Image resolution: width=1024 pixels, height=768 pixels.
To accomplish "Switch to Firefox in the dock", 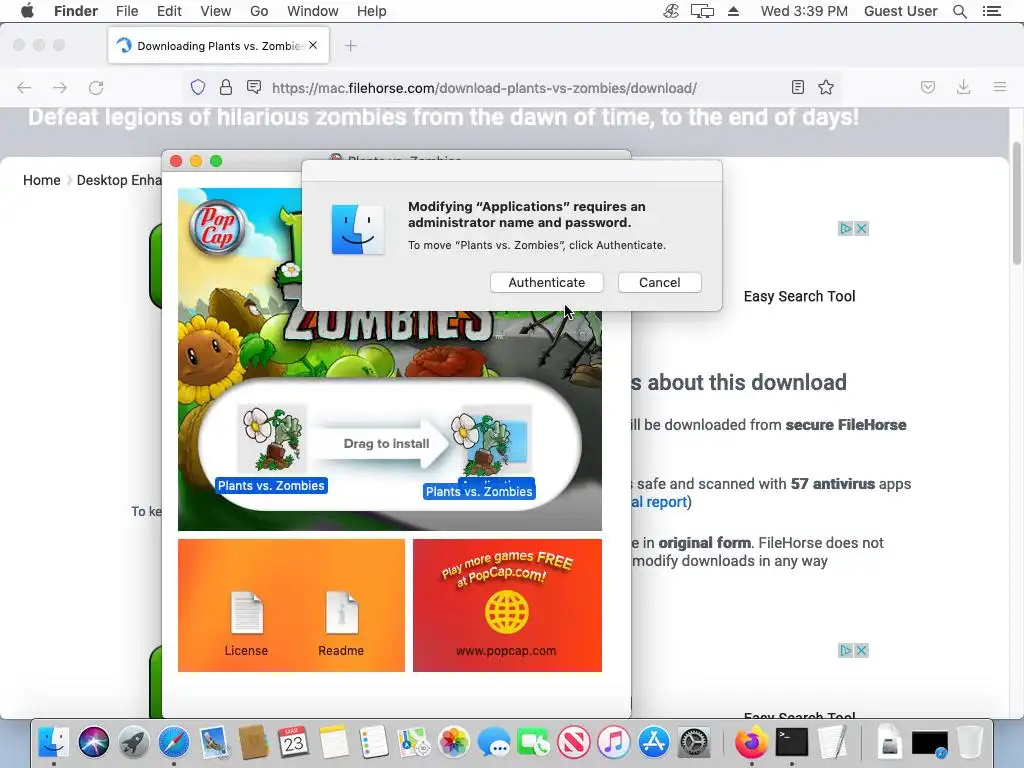I will click(x=752, y=743).
